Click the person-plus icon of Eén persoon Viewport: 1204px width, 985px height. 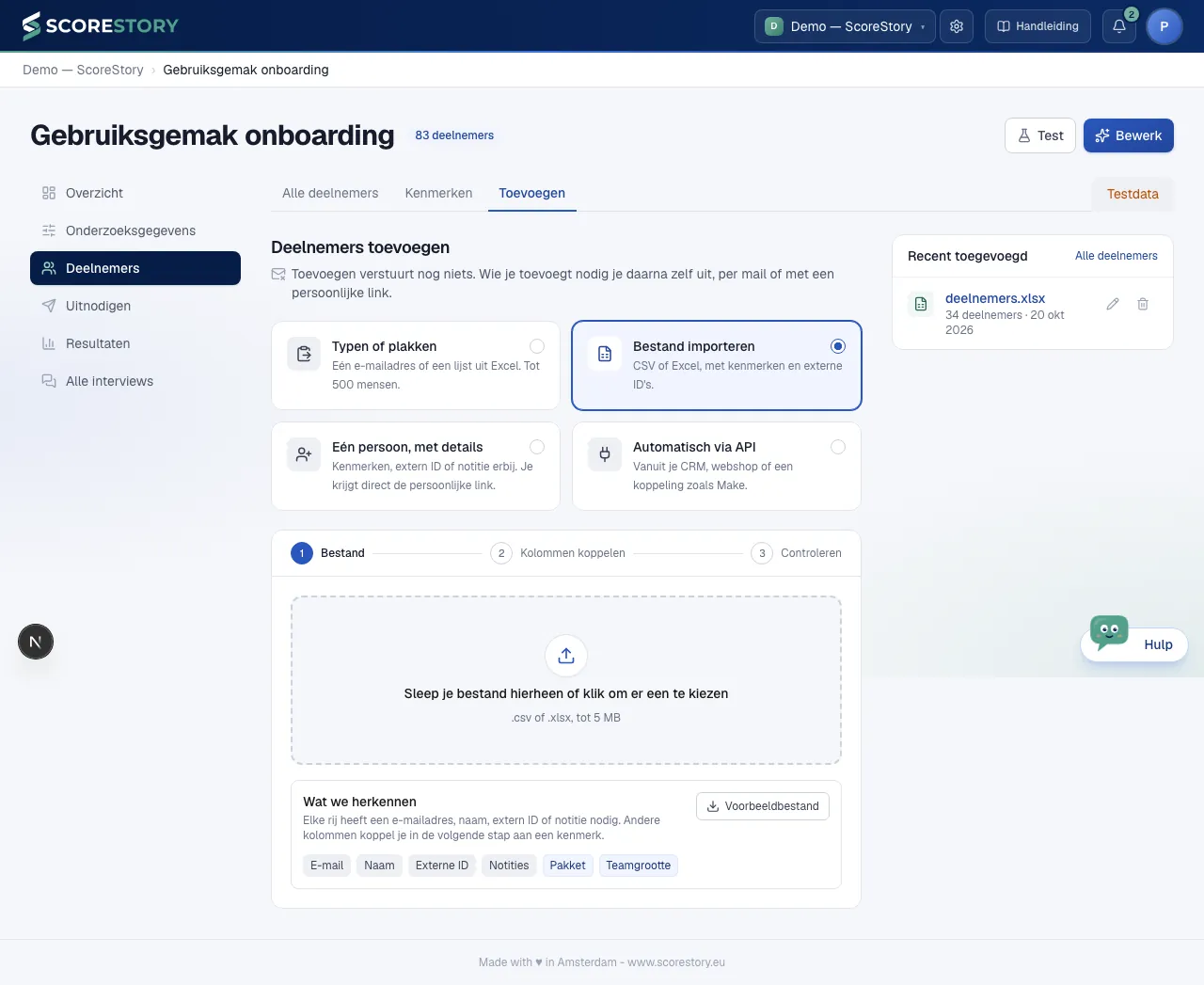tap(304, 454)
